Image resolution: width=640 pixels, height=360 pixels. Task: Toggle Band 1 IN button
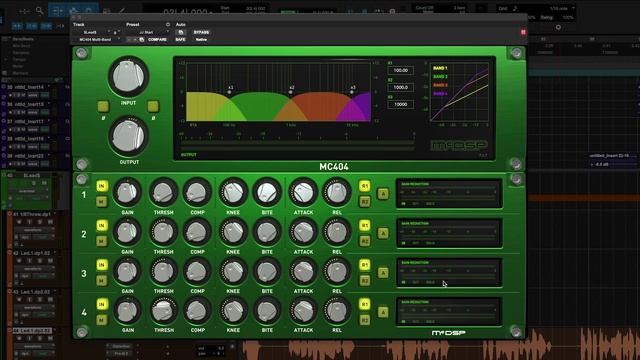pyautogui.click(x=102, y=186)
